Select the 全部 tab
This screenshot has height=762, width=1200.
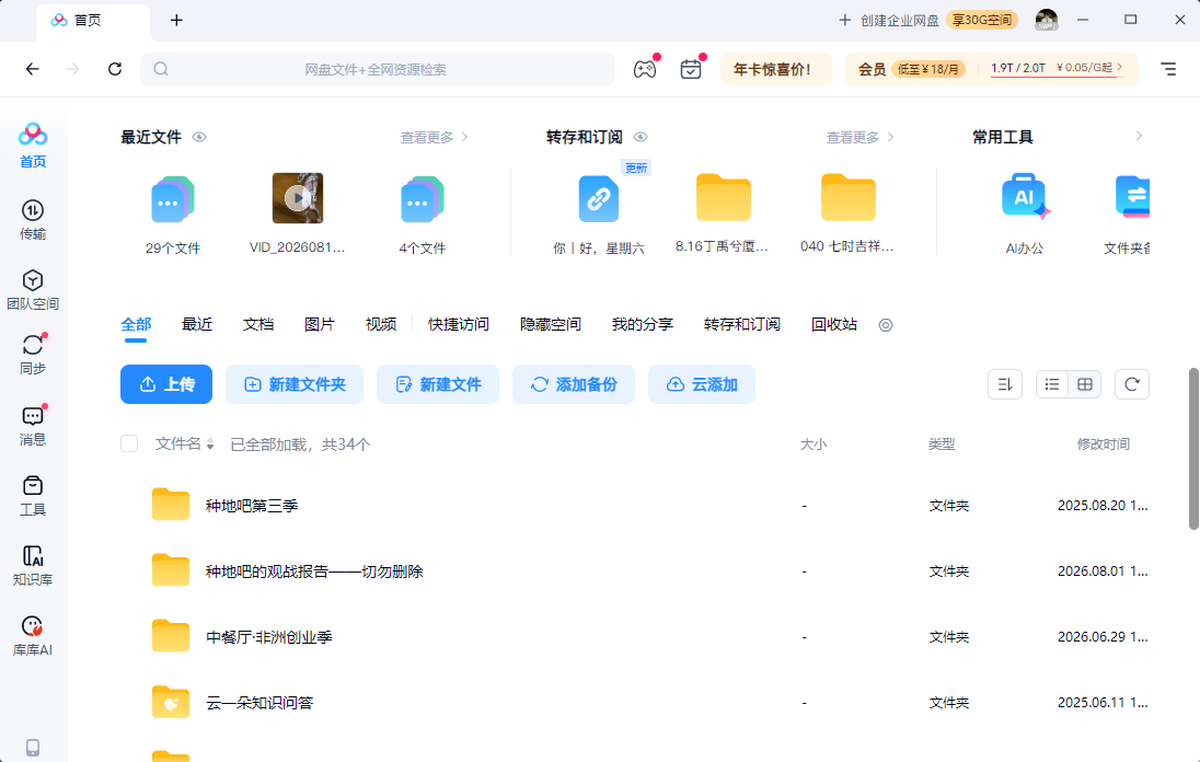pos(136,325)
